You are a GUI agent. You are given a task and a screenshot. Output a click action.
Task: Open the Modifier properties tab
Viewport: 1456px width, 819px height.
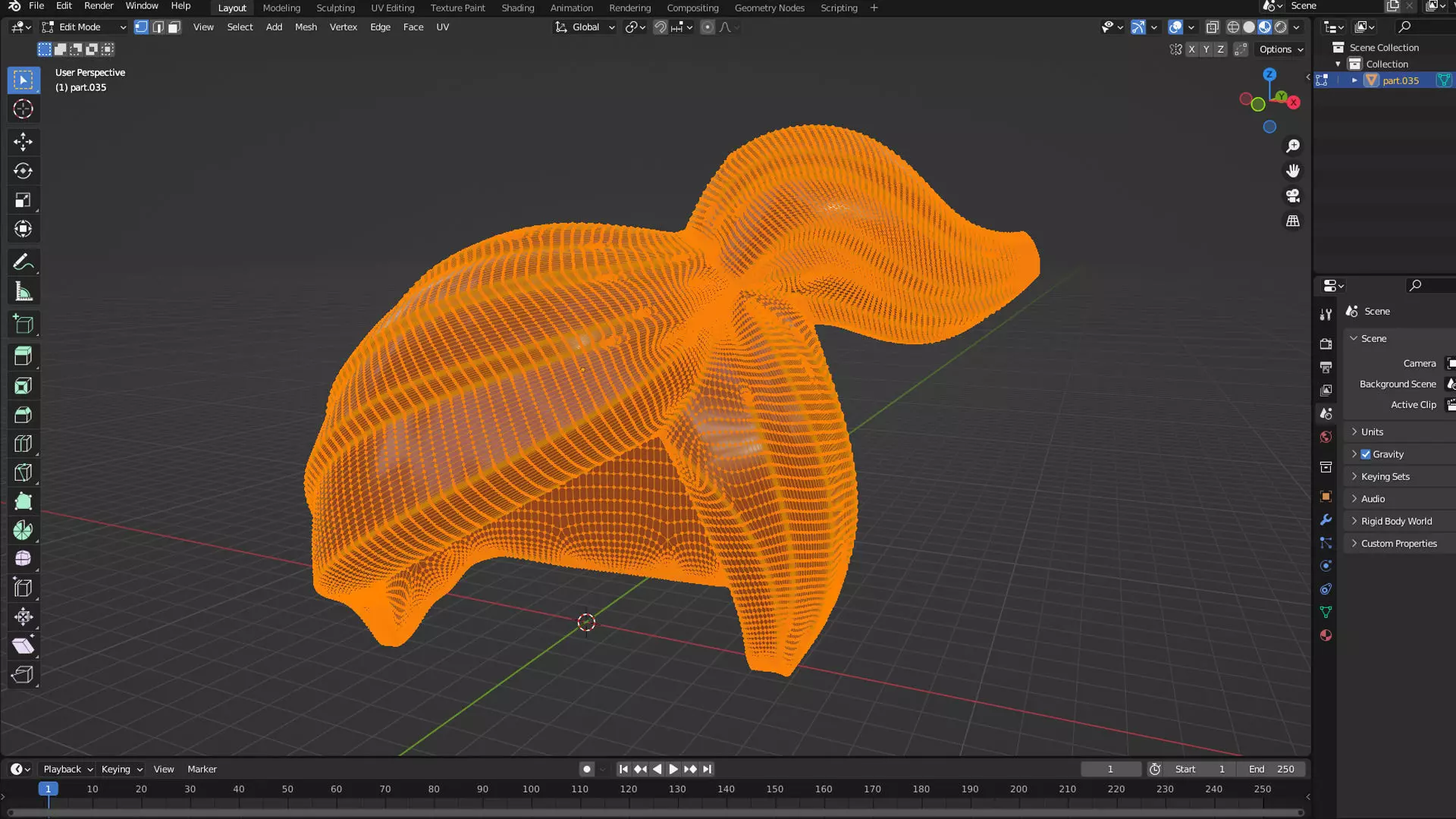click(x=1326, y=520)
